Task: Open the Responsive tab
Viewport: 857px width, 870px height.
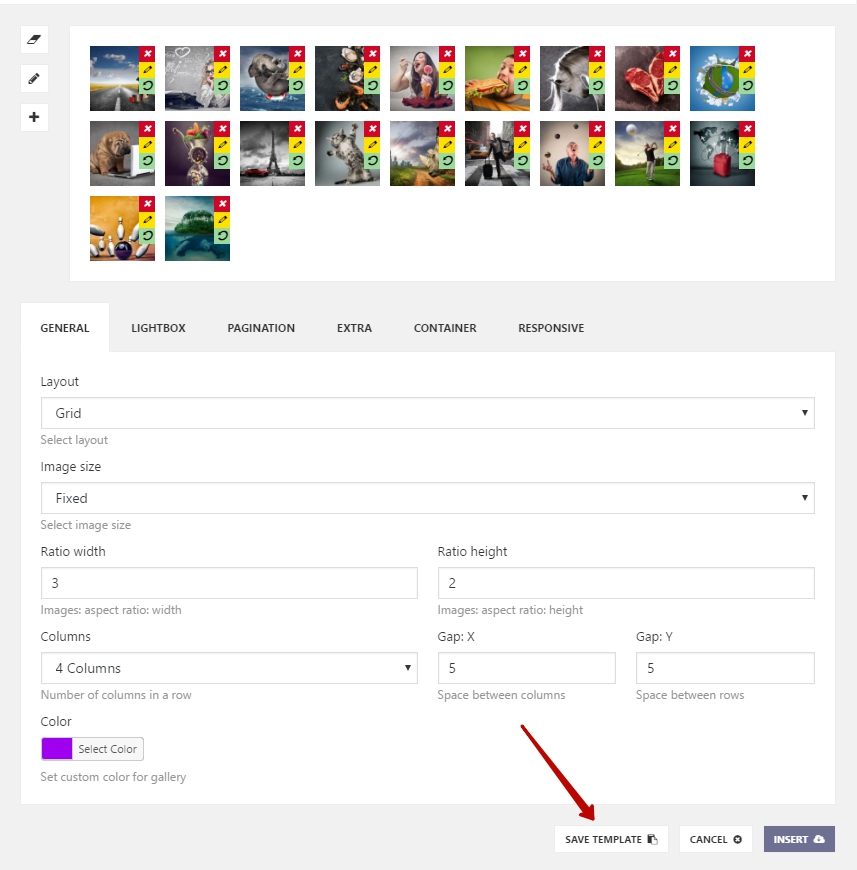Action: (551, 328)
